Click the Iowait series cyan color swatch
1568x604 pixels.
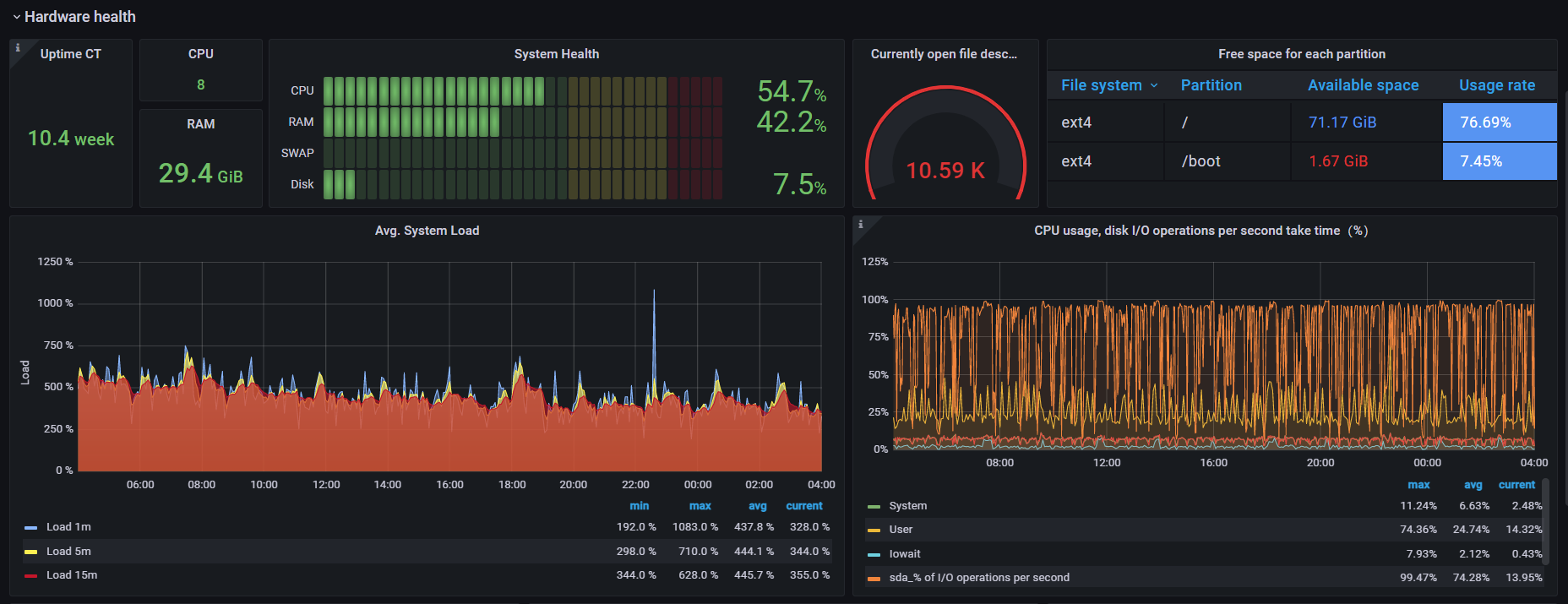(874, 555)
